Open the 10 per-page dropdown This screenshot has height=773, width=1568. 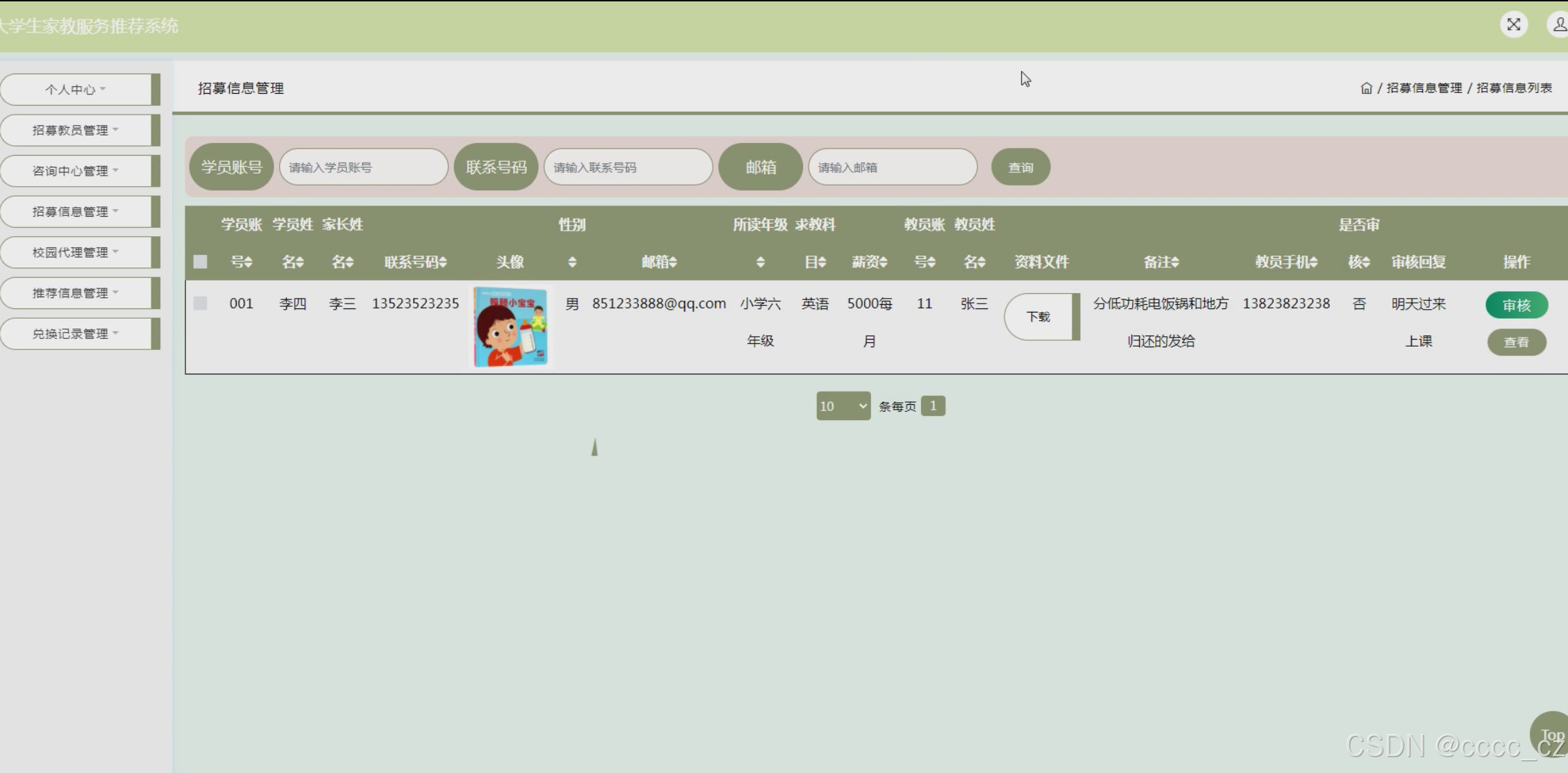coord(843,406)
